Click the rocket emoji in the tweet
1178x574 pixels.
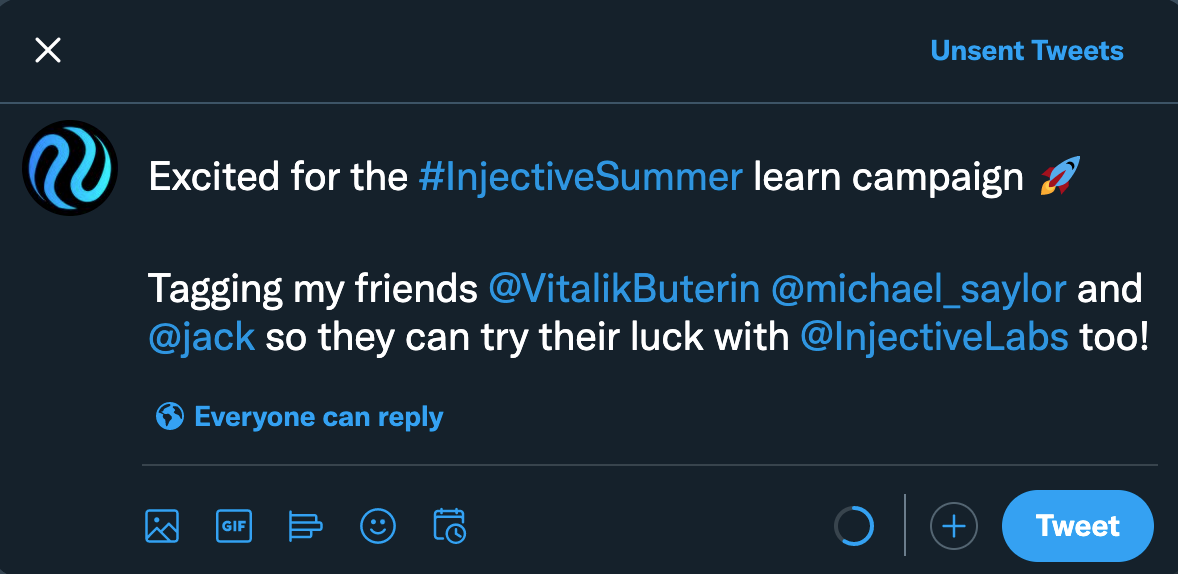[1057, 177]
